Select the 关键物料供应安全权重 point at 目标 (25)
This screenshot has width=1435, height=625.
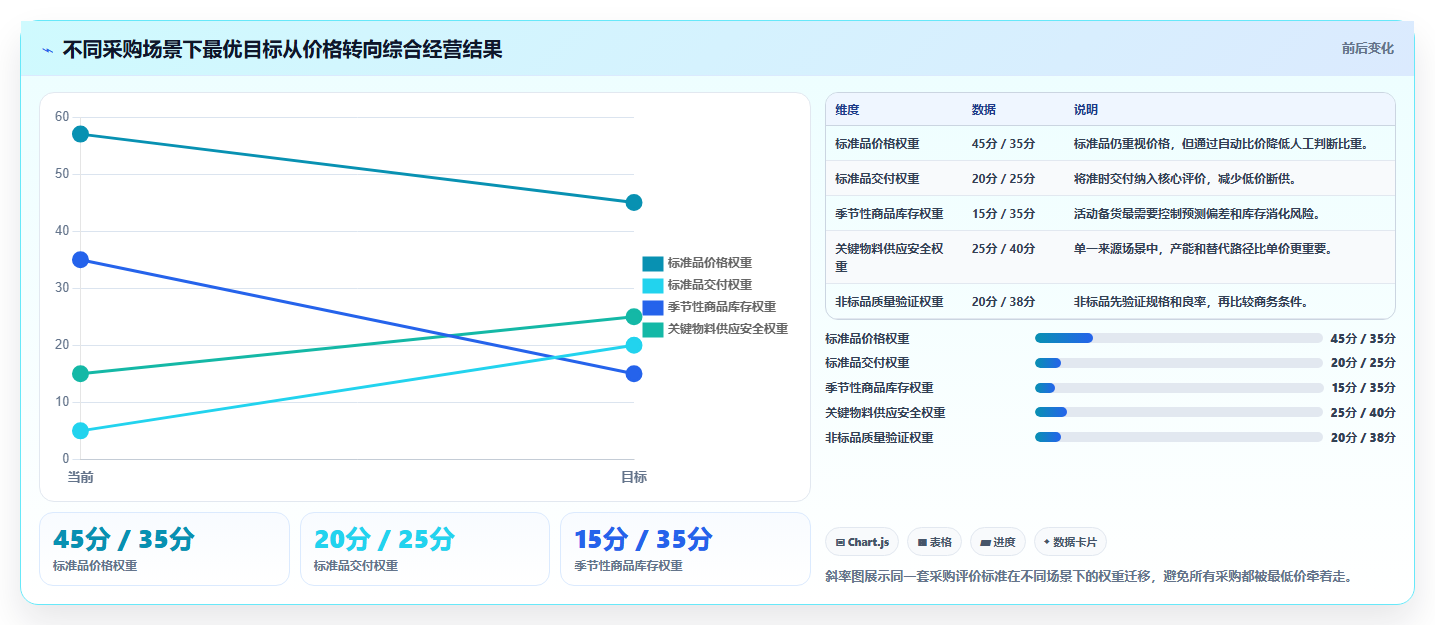pos(634,317)
